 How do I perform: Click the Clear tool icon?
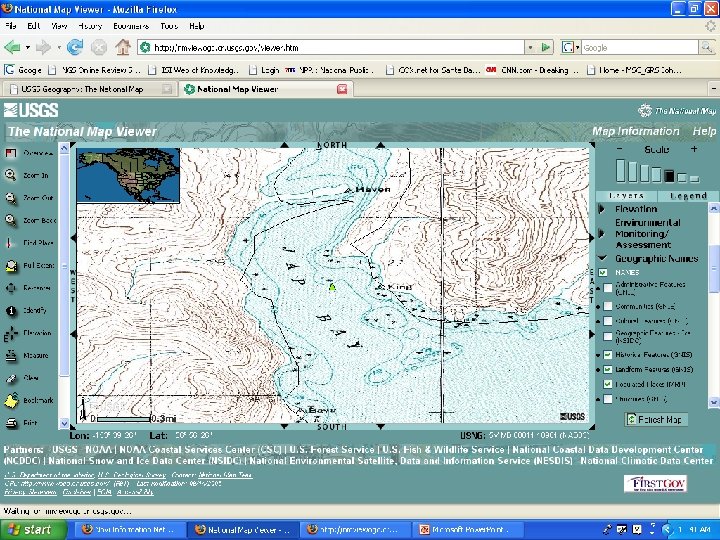pos(11,378)
